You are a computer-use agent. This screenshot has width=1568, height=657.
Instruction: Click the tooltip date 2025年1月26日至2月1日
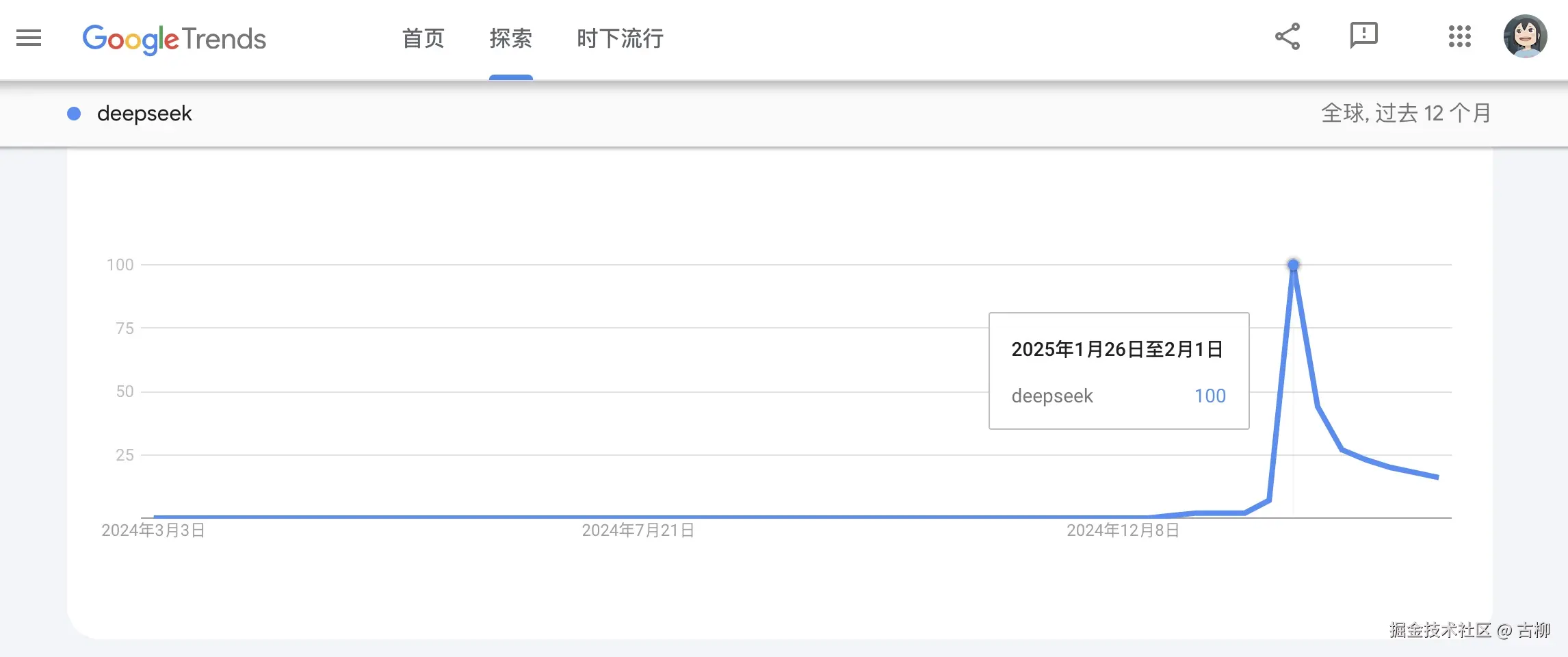point(1117,350)
